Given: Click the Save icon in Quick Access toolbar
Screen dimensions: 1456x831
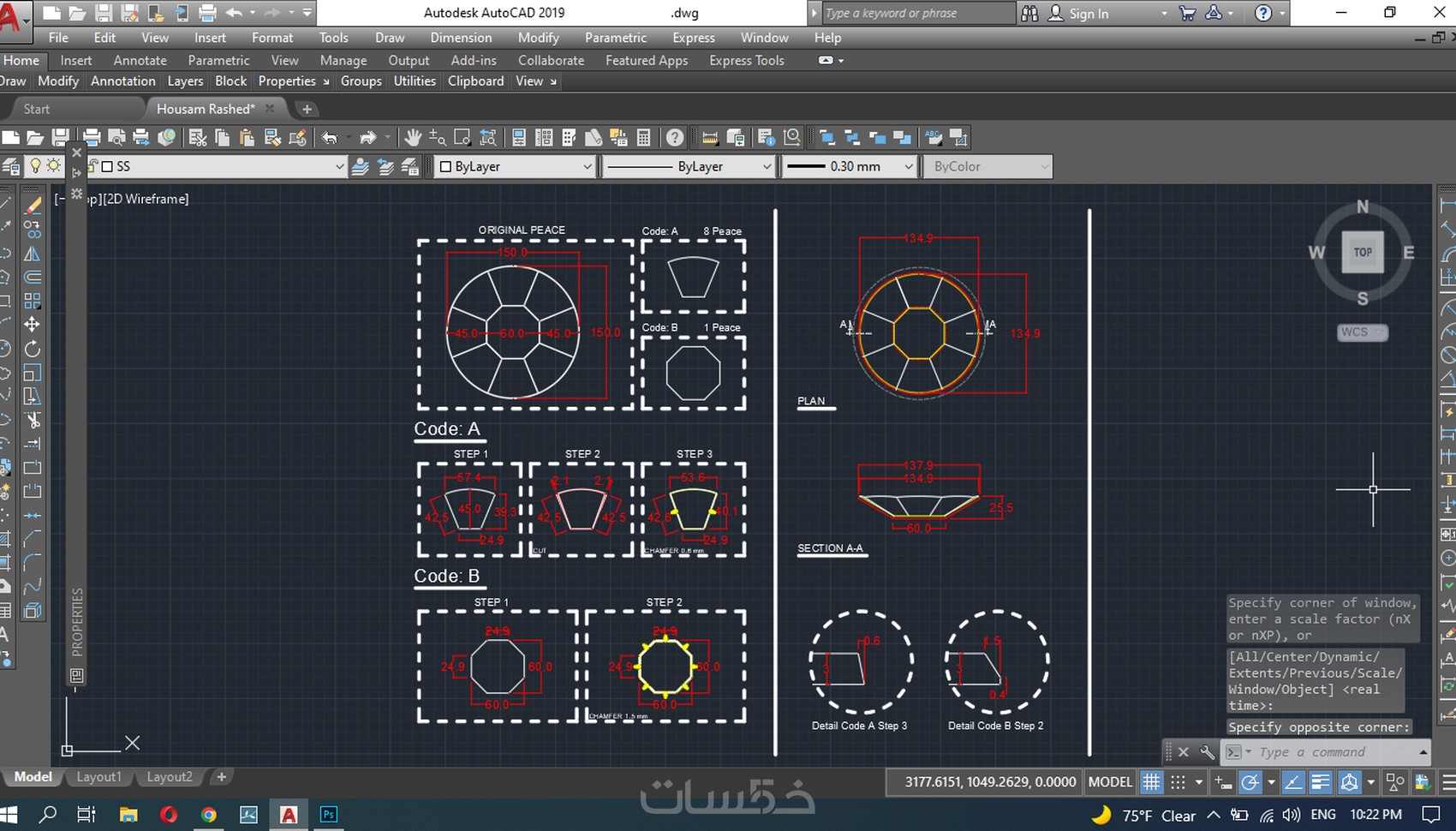Looking at the screenshot, I should click(104, 13).
